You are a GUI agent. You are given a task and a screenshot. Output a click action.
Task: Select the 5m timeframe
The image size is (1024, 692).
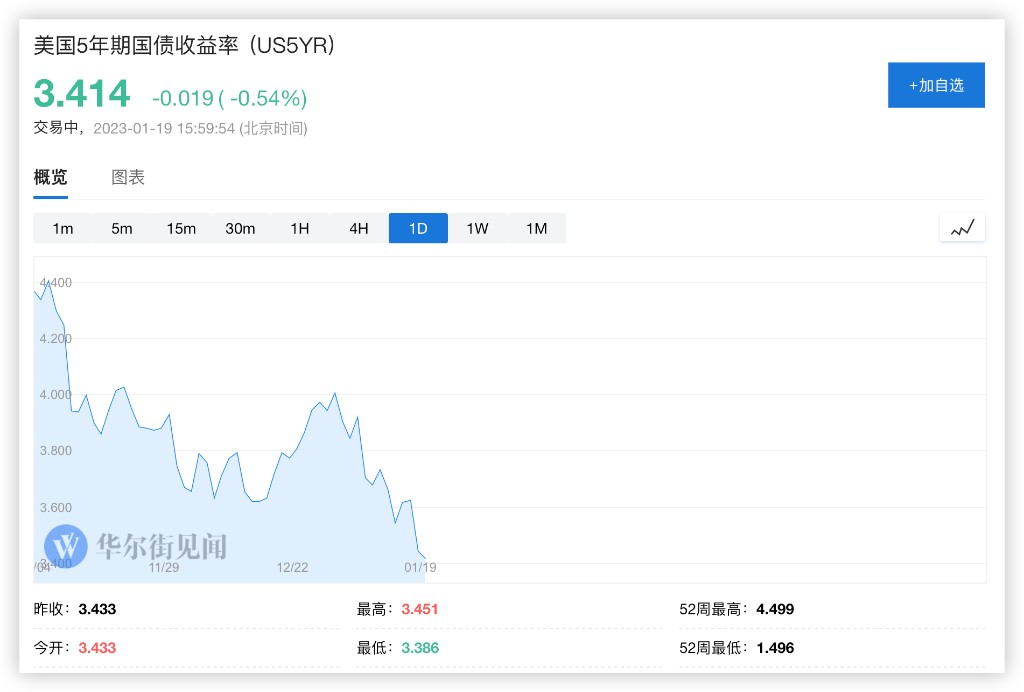tap(122, 228)
